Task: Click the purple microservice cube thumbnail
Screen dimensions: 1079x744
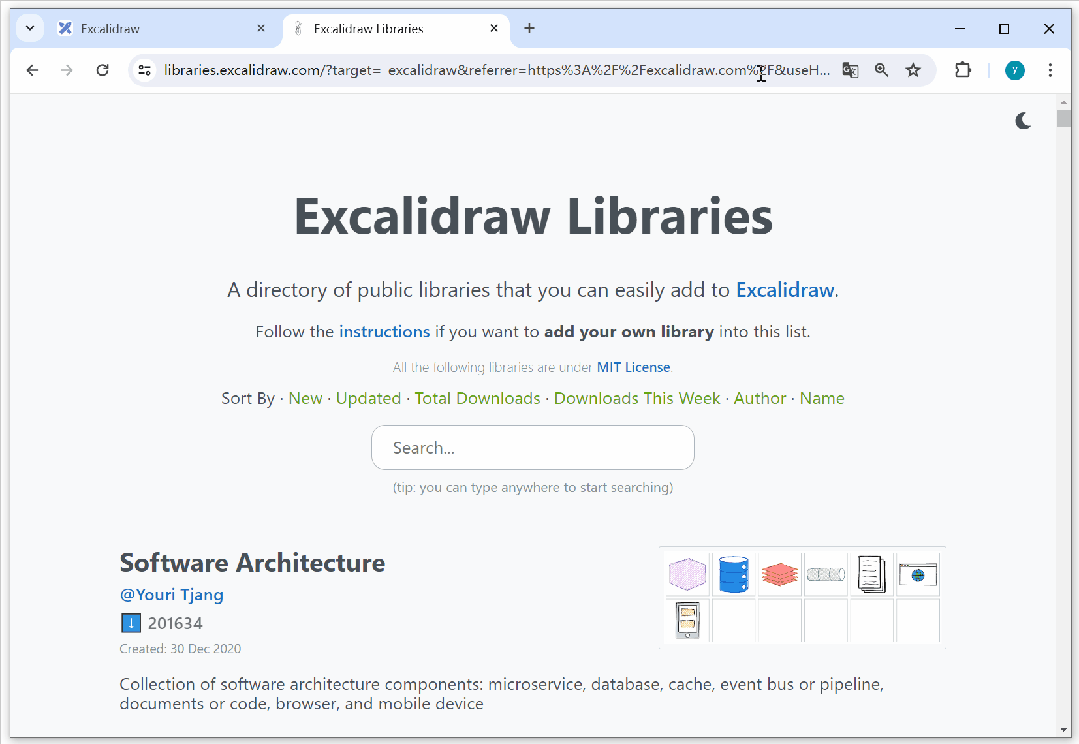Action: [x=687, y=574]
